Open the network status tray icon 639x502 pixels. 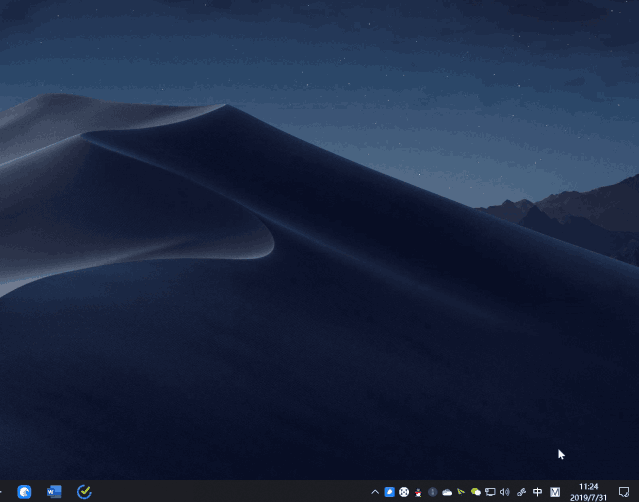[x=490, y=492]
